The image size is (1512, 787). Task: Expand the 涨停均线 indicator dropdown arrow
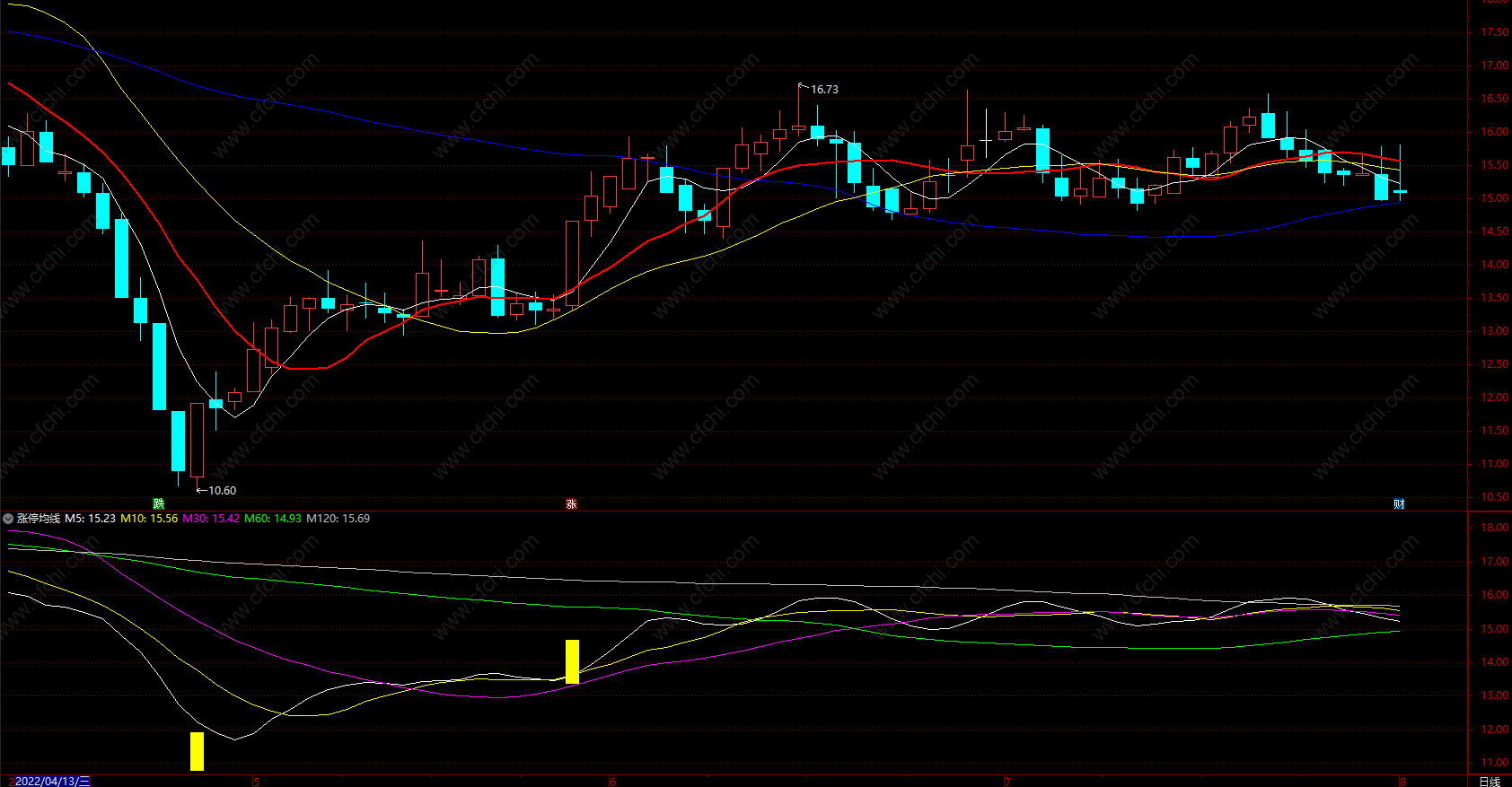pyautogui.click(x=8, y=519)
